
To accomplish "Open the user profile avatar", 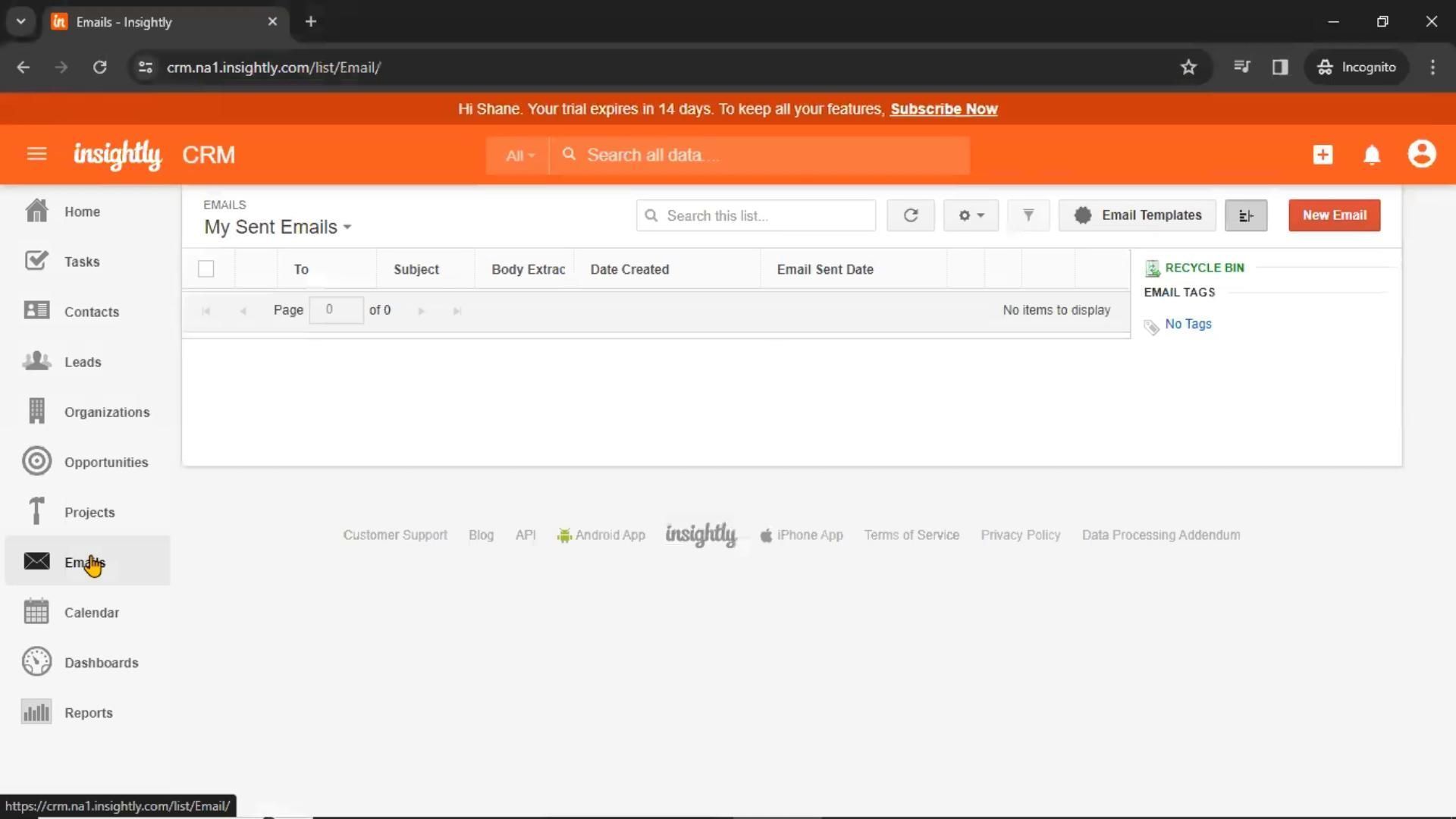I will 1421,154.
